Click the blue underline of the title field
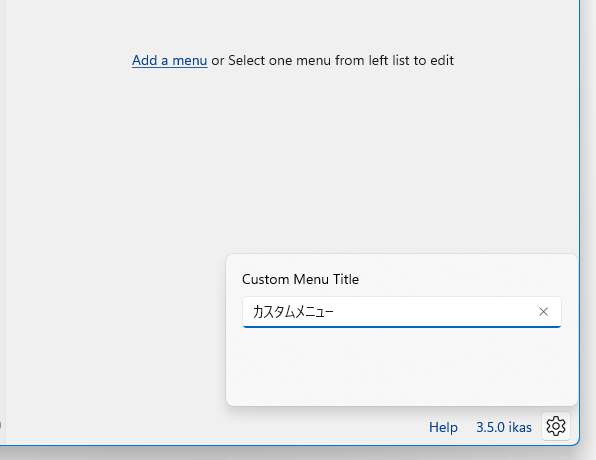The image size is (596, 460). pyautogui.click(x=401, y=327)
